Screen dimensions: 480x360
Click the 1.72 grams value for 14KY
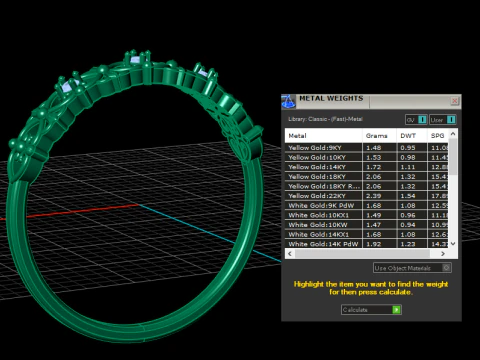pyautogui.click(x=374, y=167)
